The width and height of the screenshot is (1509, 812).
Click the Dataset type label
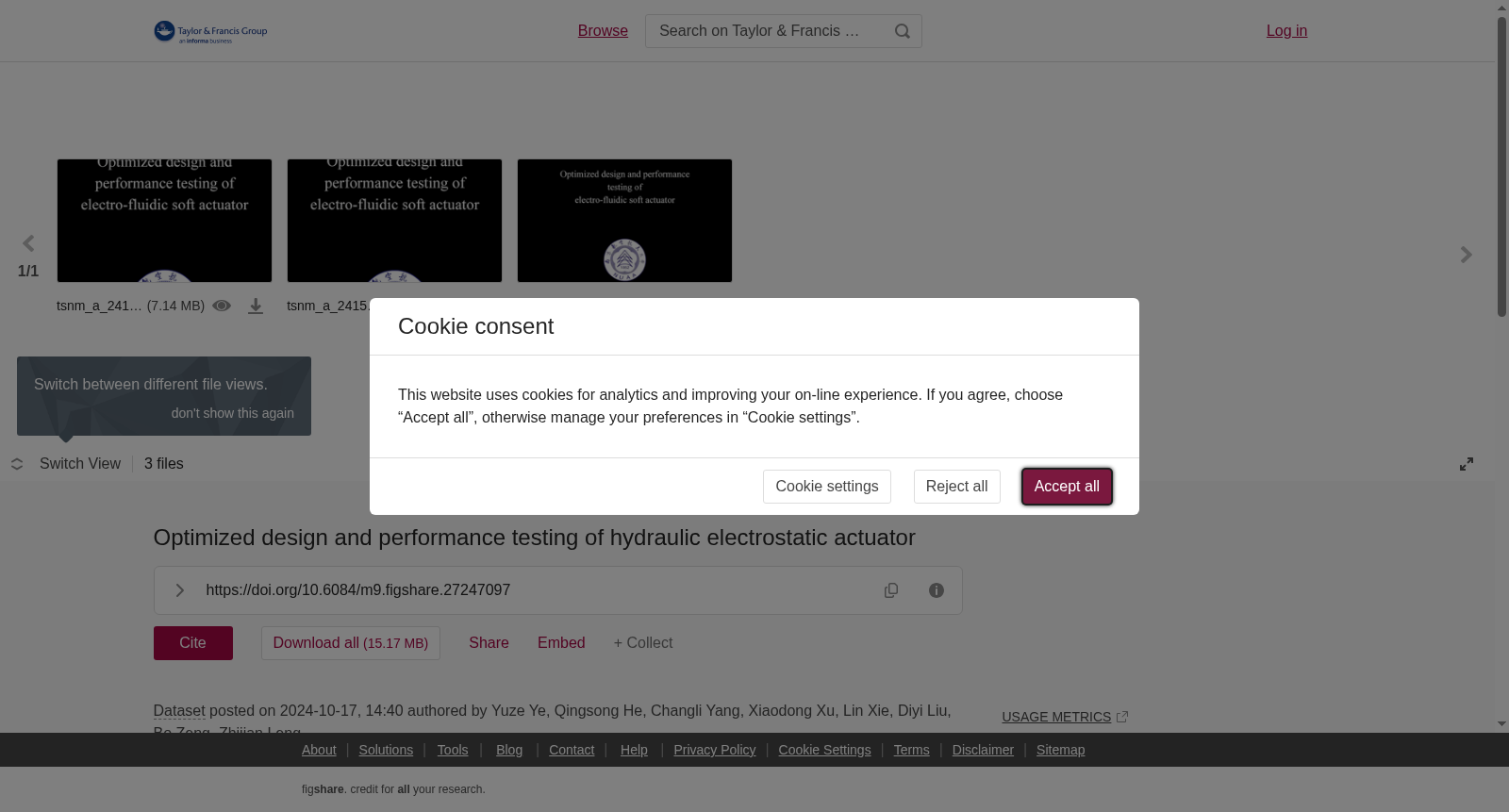coord(179,711)
